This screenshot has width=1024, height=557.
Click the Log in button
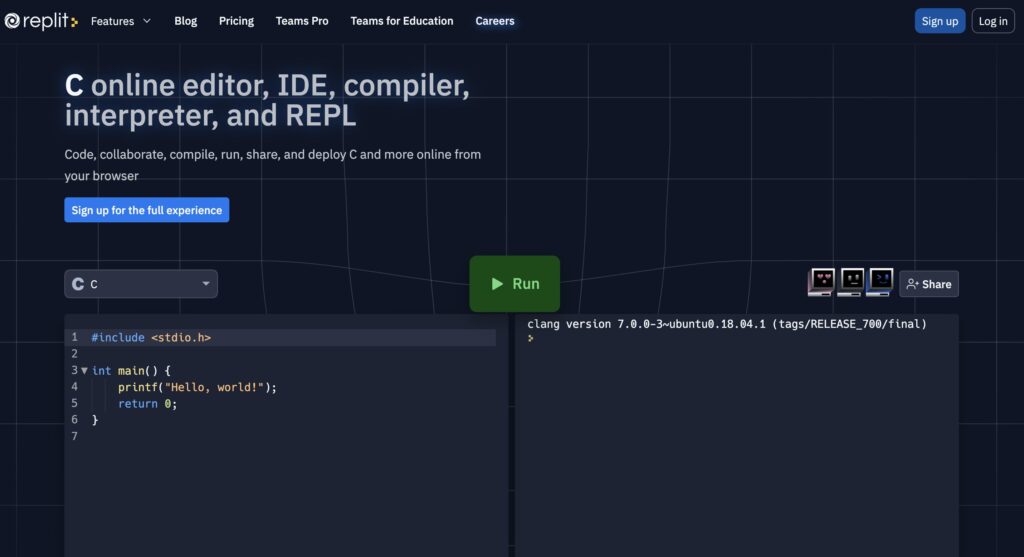point(993,21)
